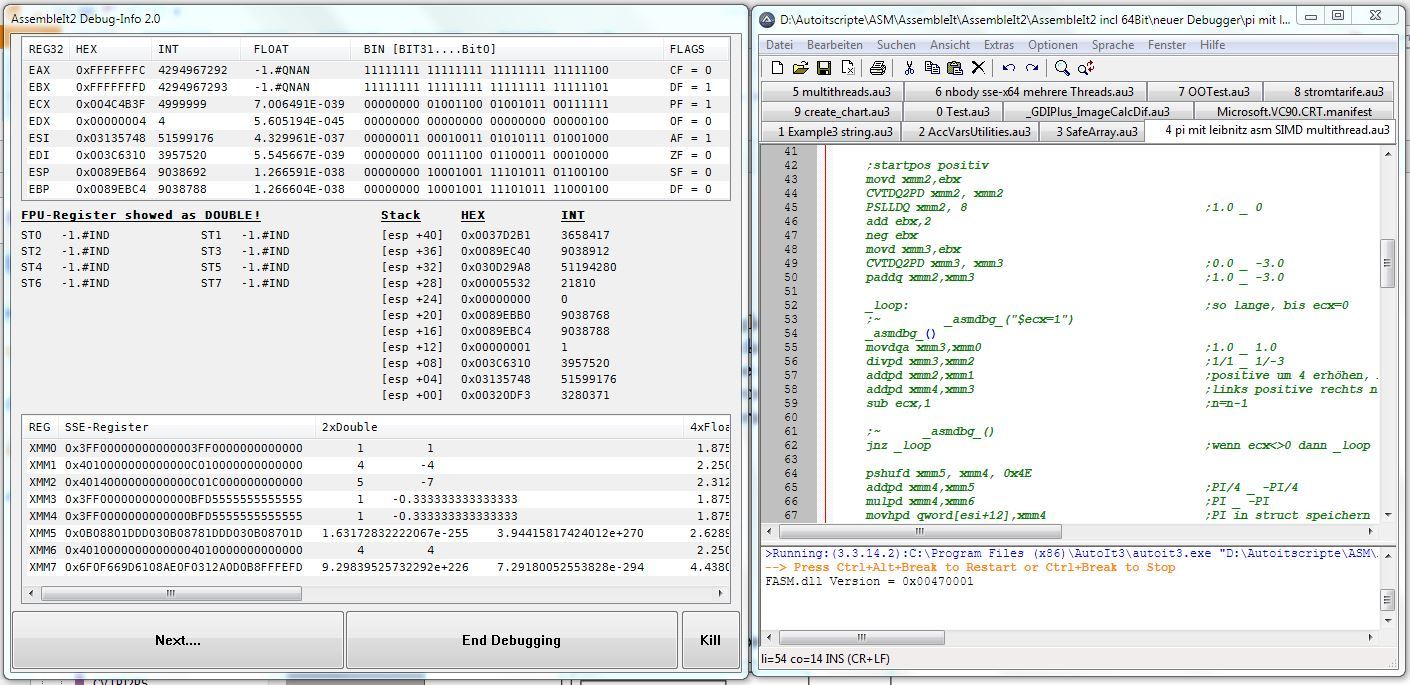Viewport: 1410px width, 685px height.
Task: Open the Extras menu
Action: (x=998, y=45)
